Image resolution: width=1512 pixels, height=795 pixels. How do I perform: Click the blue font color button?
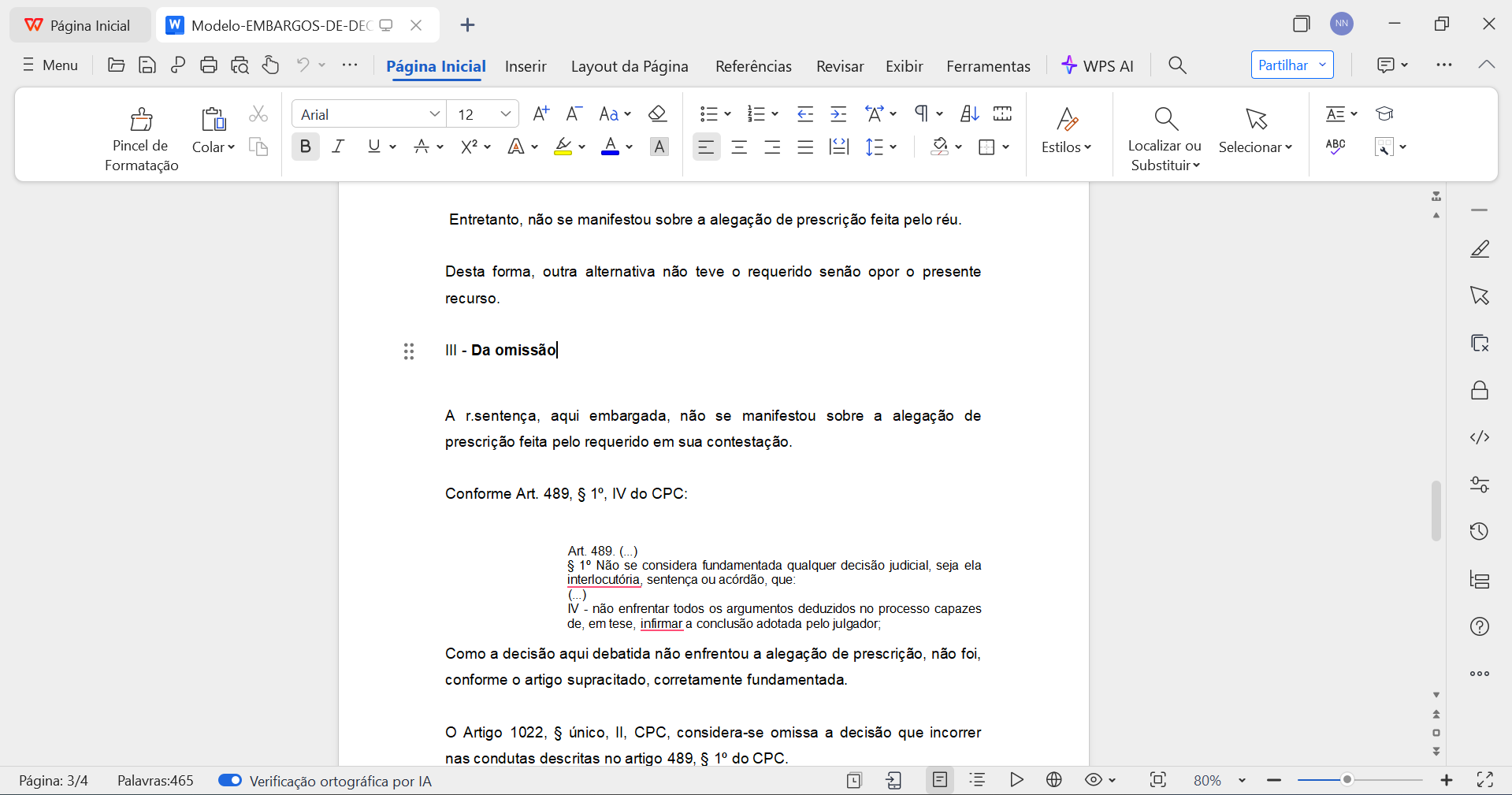[x=610, y=147]
